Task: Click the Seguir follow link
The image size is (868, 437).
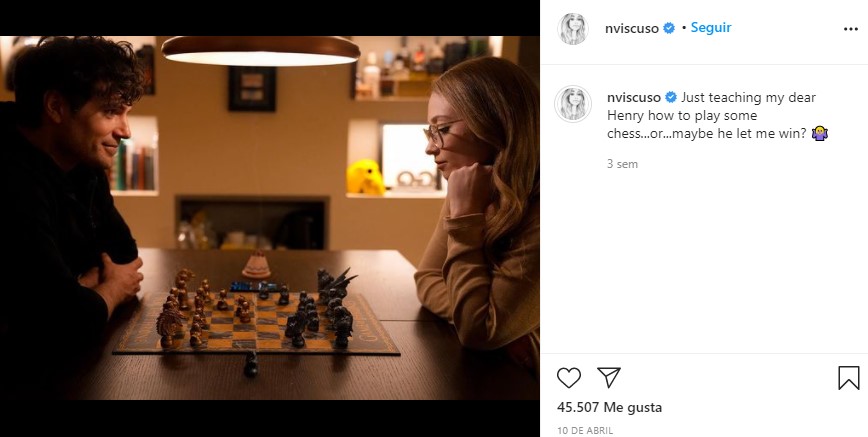Action: tap(711, 28)
